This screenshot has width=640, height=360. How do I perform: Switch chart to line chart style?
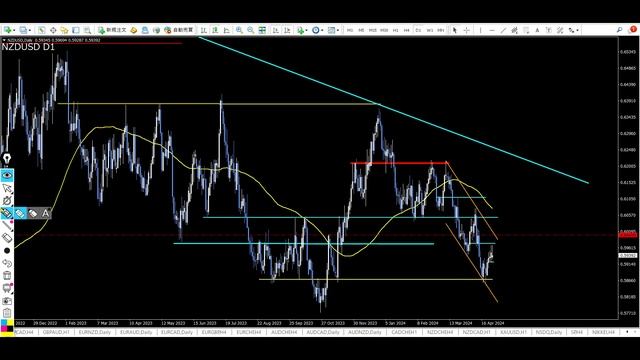click(227, 30)
